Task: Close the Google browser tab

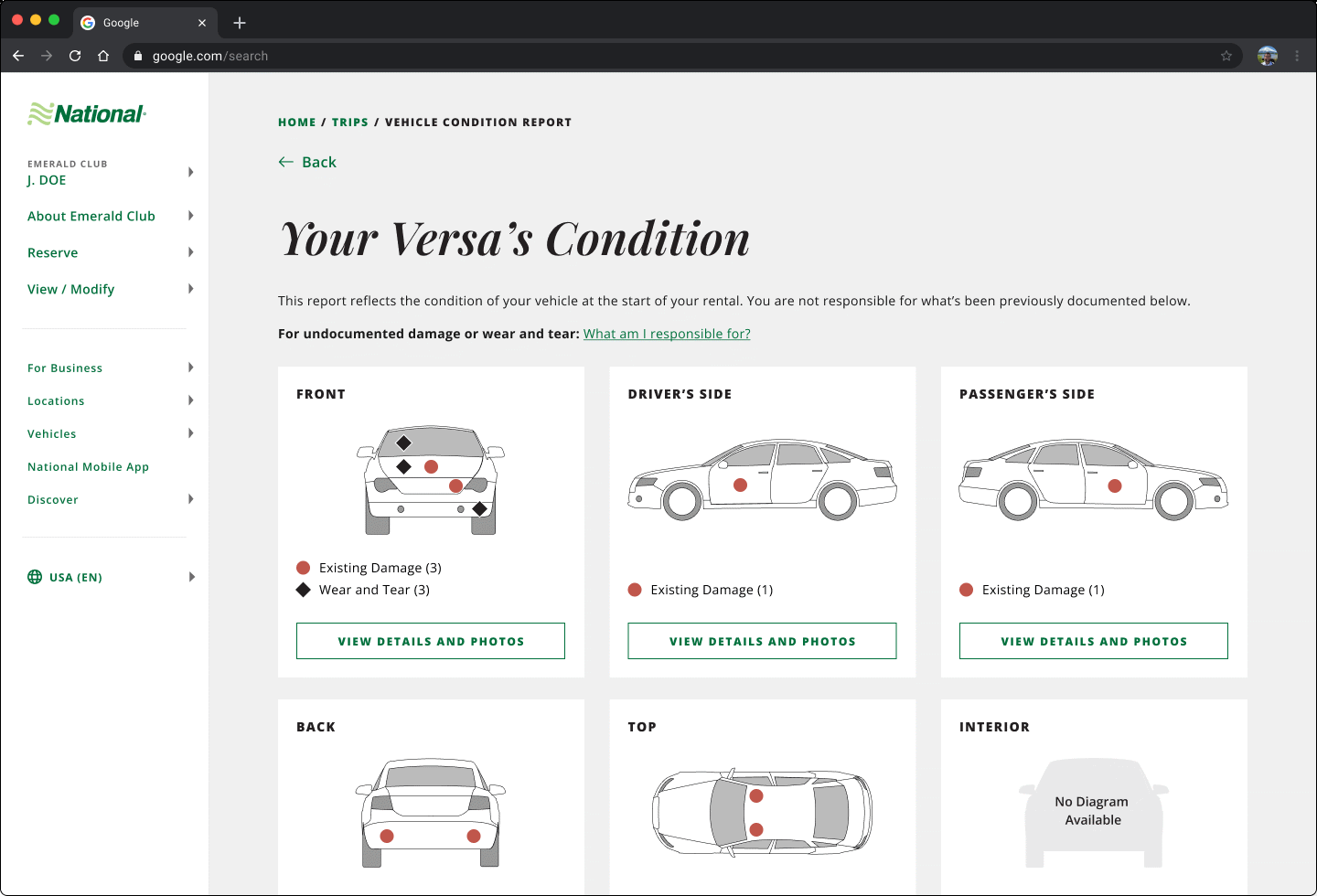Action: (x=202, y=23)
